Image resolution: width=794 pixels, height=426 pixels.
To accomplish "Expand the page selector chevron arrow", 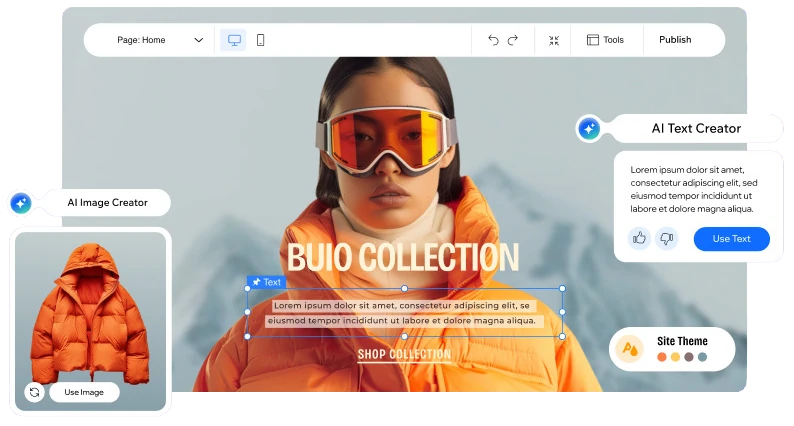I will point(198,40).
